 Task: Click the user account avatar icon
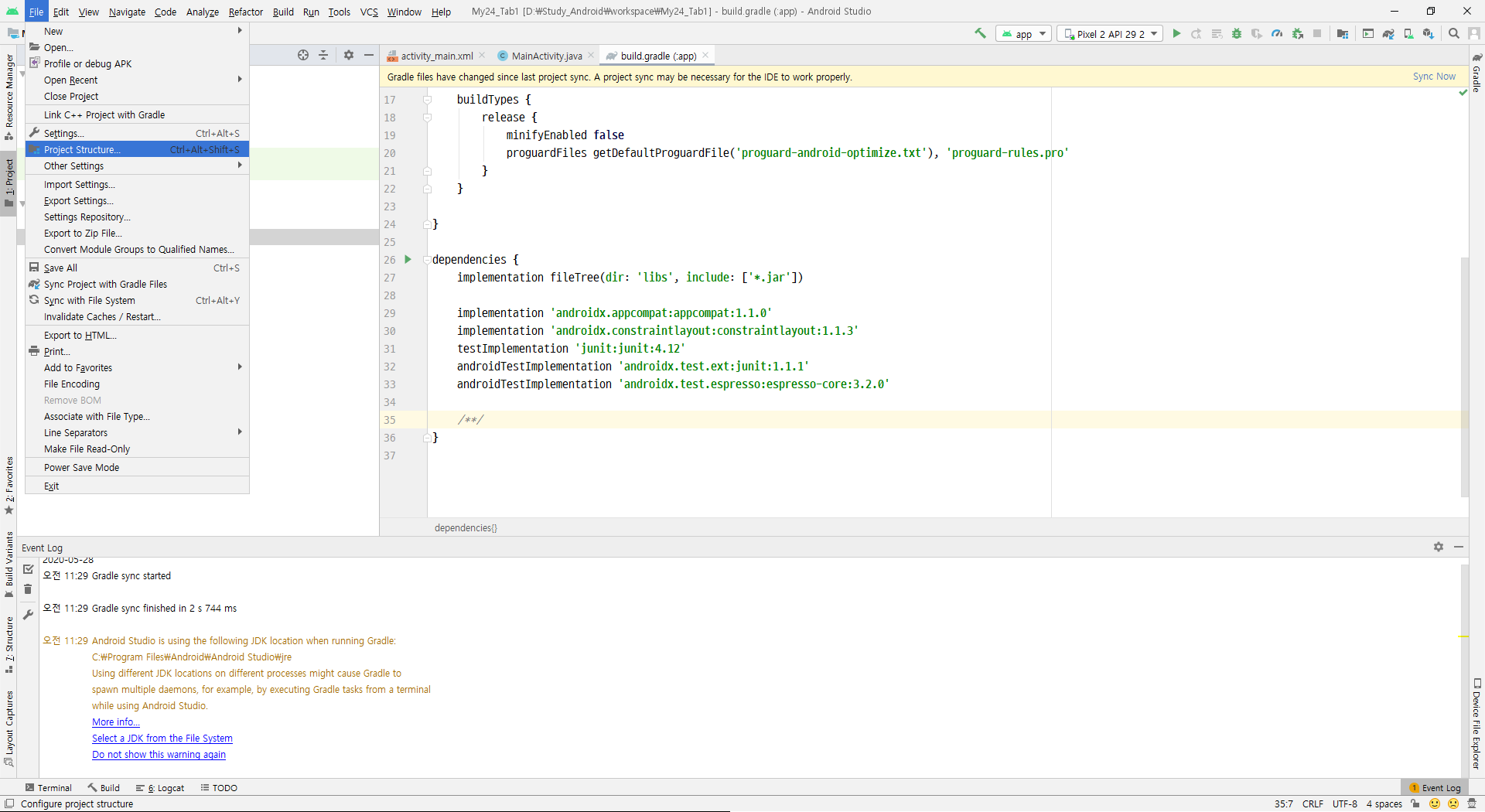[1474, 33]
